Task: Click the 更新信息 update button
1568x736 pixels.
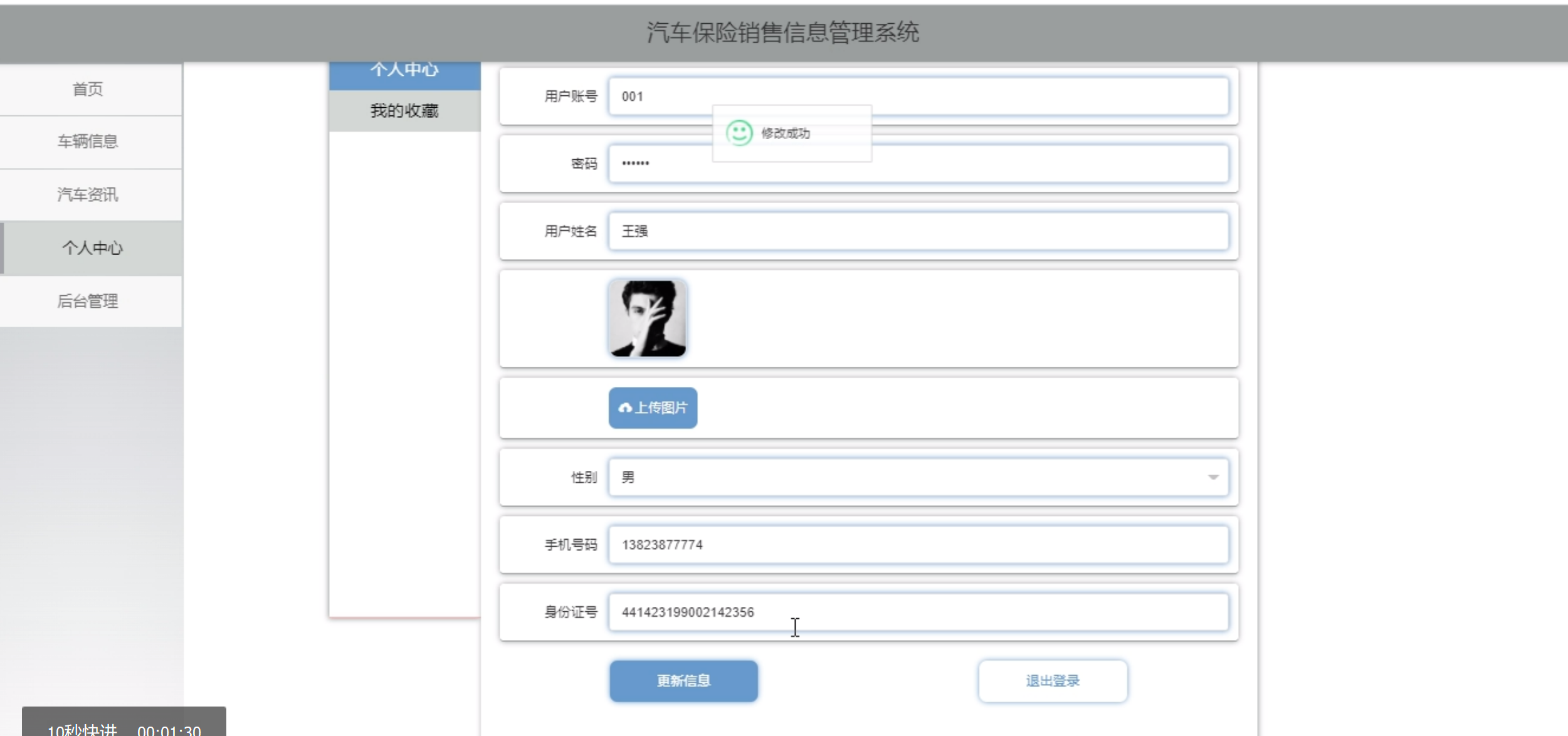Action: [x=683, y=681]
